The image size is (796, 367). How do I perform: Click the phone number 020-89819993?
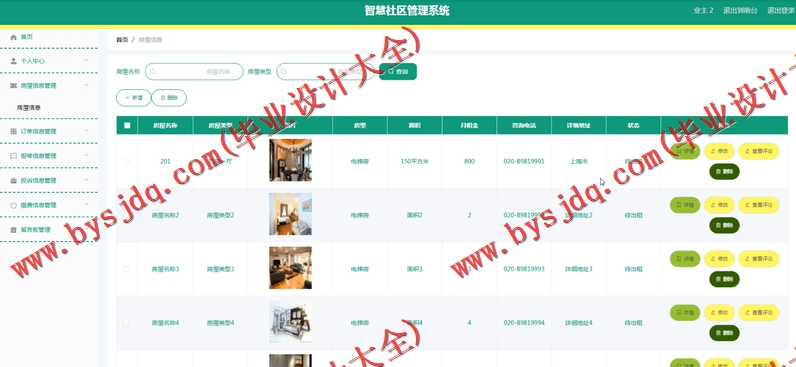524,269
